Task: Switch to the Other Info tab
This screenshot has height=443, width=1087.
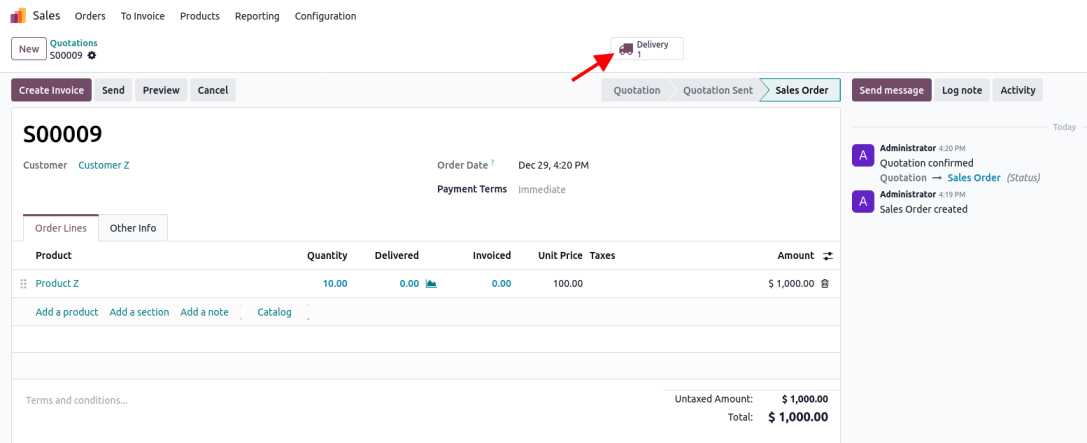Action: (x=133, y=228)
